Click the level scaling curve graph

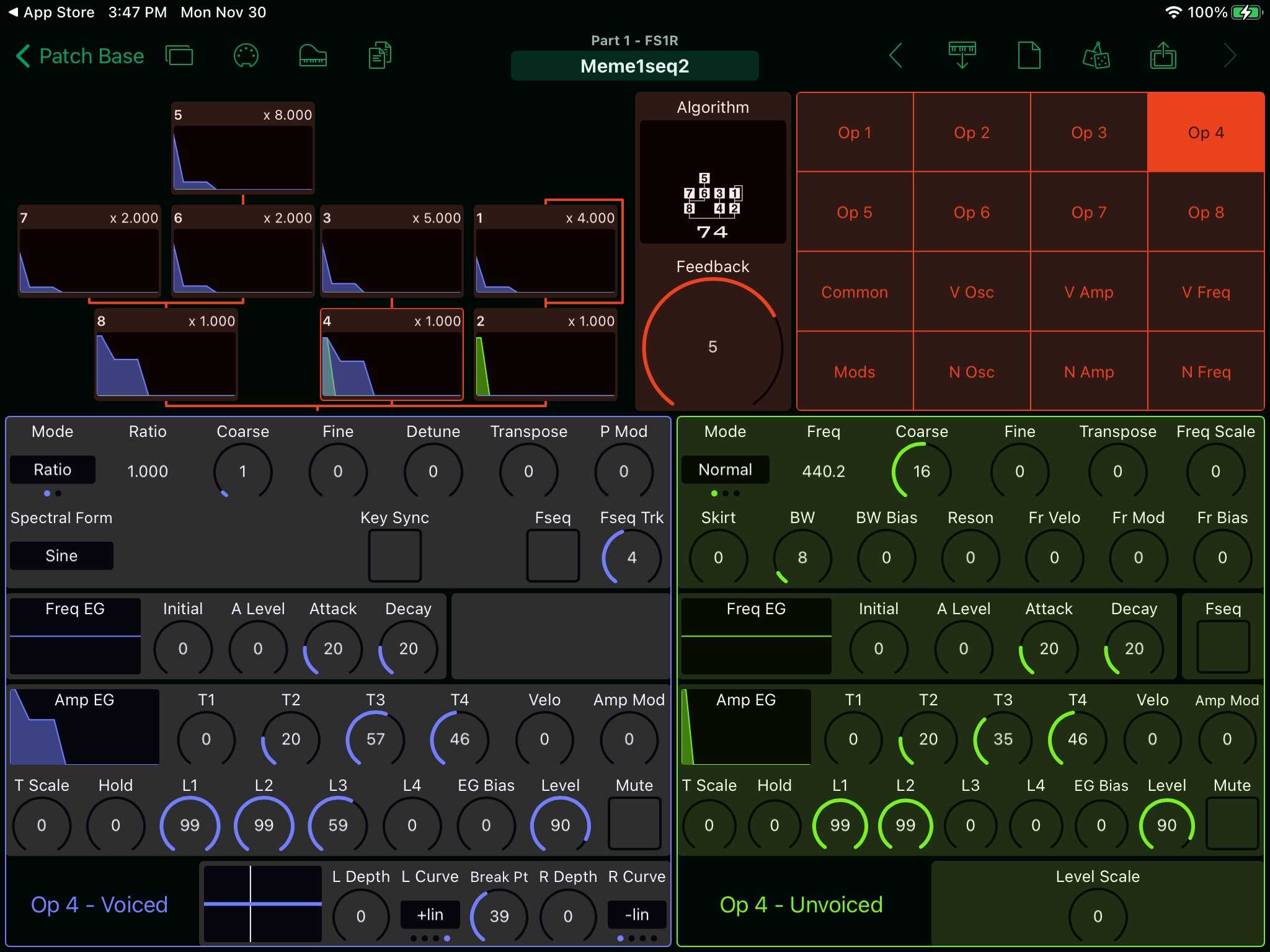[262, 904]
